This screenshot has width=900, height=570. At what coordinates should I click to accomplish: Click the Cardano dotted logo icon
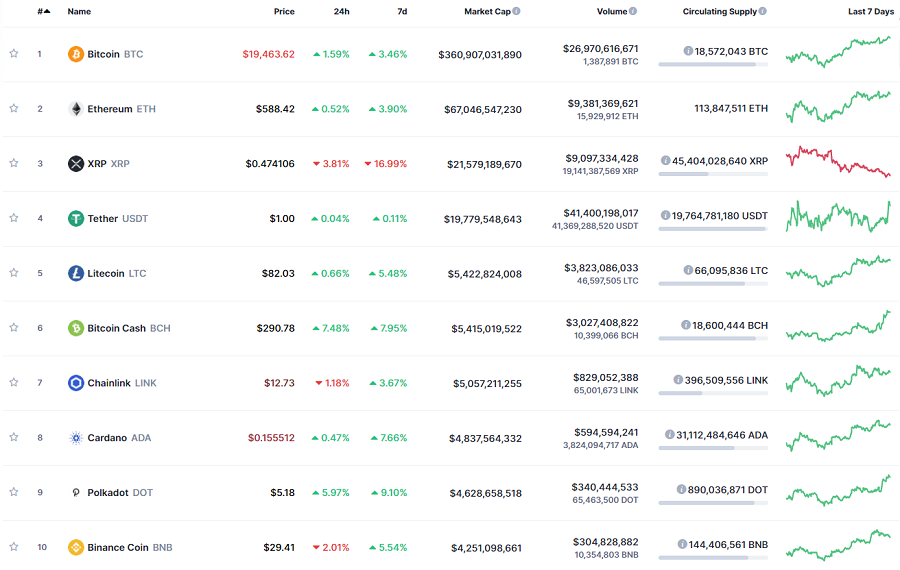tap(76, 438)
